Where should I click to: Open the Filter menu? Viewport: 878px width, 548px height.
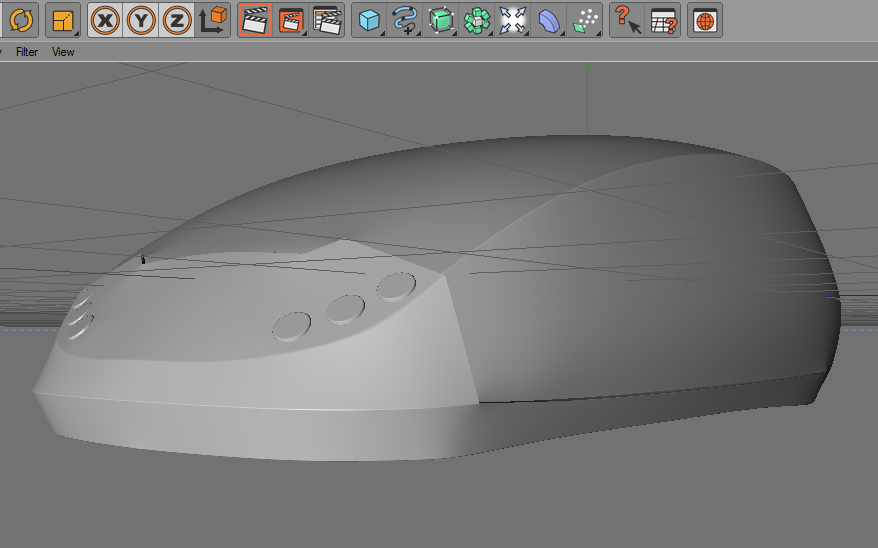click(x=27, y=52)
